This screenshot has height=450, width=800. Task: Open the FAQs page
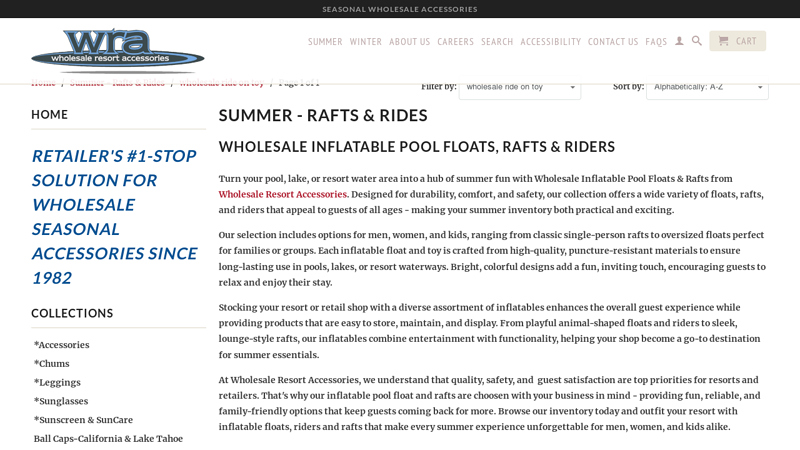[x=656, y=42]
